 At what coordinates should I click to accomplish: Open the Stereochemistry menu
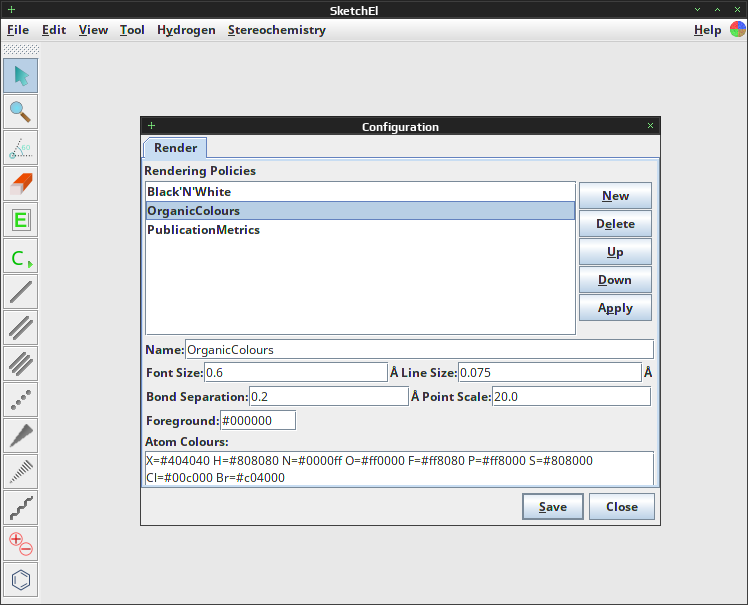click(x=277, y=30)
